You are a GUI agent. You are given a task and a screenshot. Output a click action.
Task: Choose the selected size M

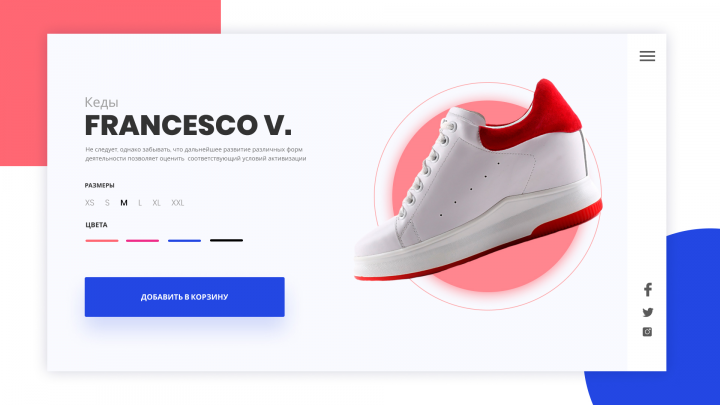[x=124, y=203]
